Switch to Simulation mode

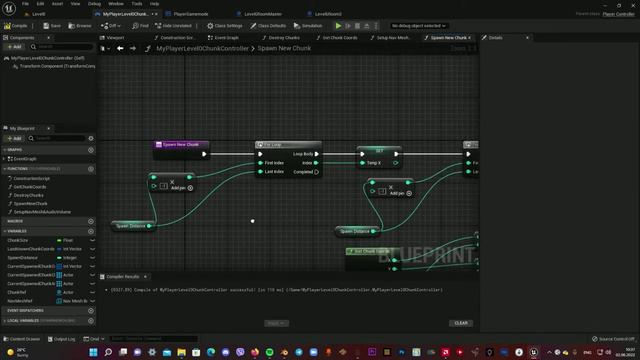pos(308,26)
